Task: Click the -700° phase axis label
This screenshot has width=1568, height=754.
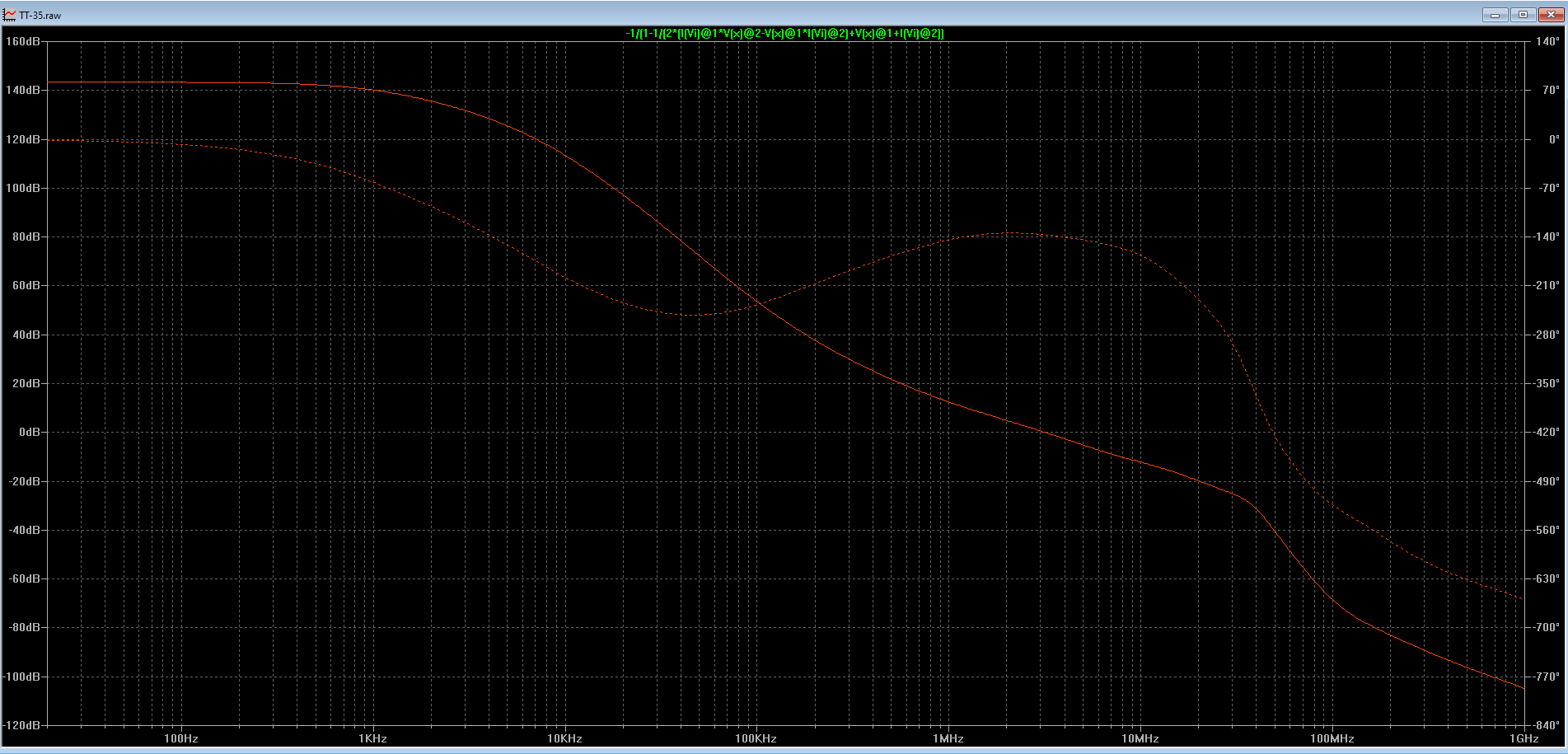Action: [x=1546, y=627]
